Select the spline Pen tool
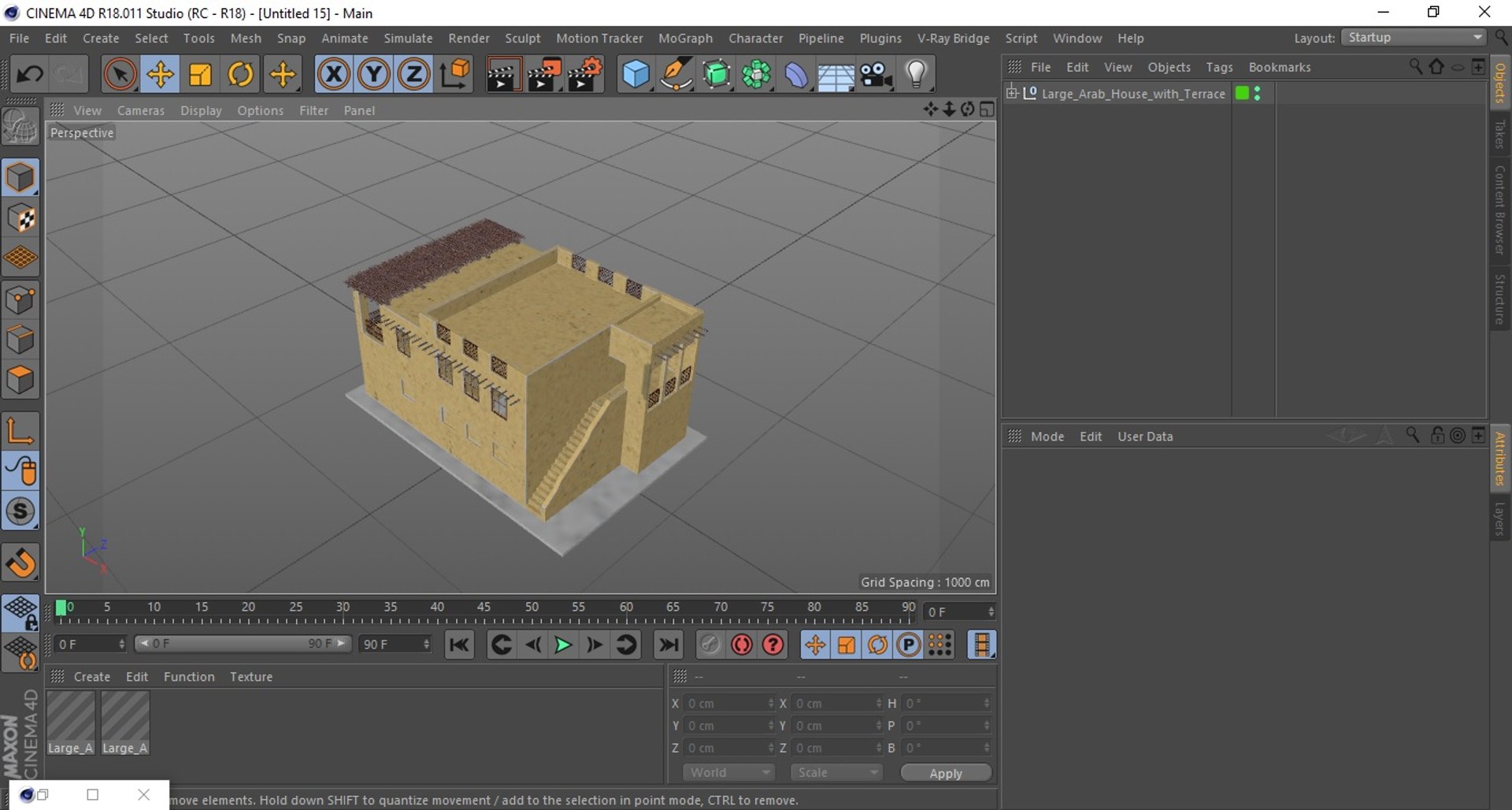1512x810 pixels. click(x=676, y=74)
